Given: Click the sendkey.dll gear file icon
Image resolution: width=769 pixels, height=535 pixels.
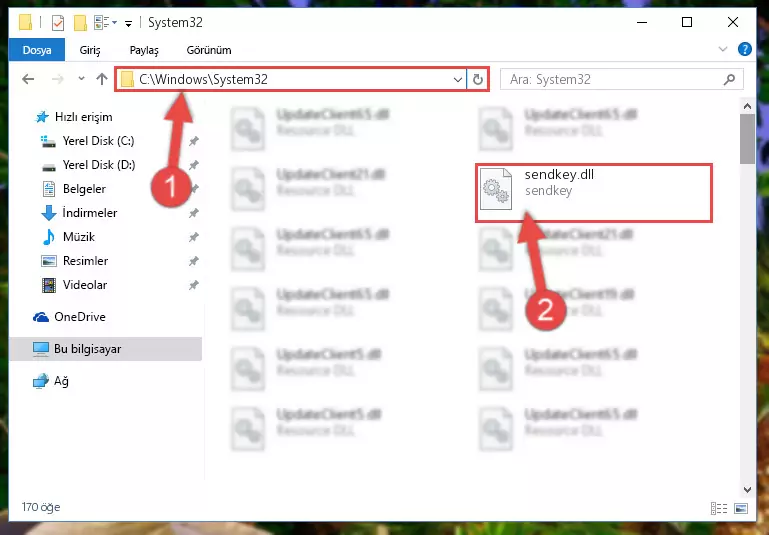Looking at the screenshot, I should point(495,189).
